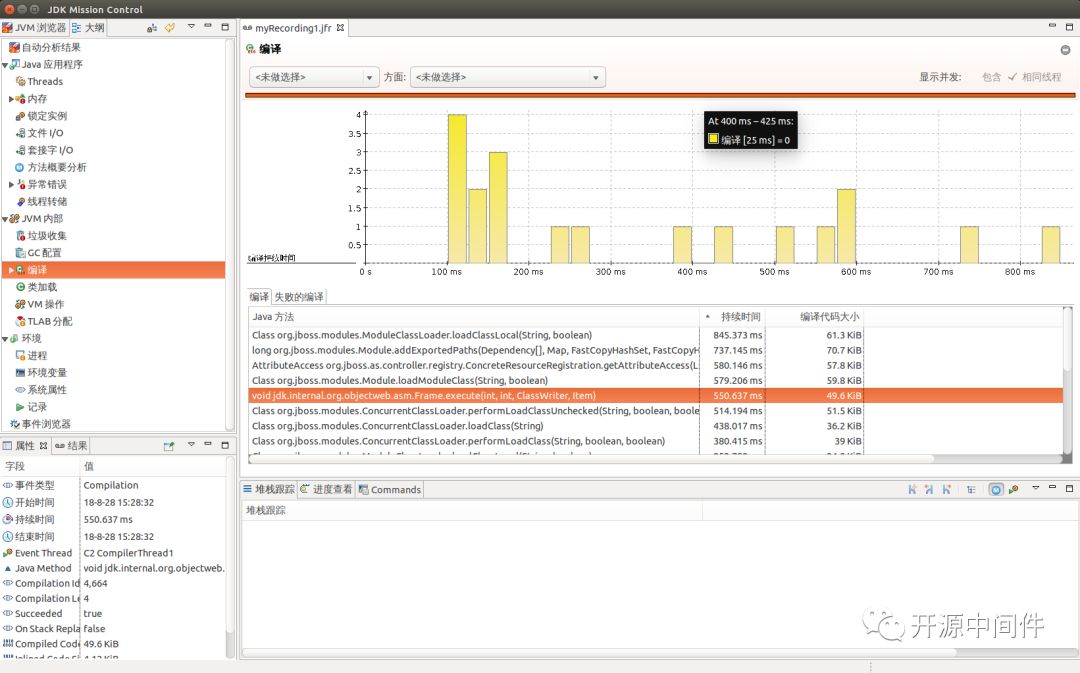Click the compilation table horizontal scrollbar
1080x673 pixels.
coord(591,458)
